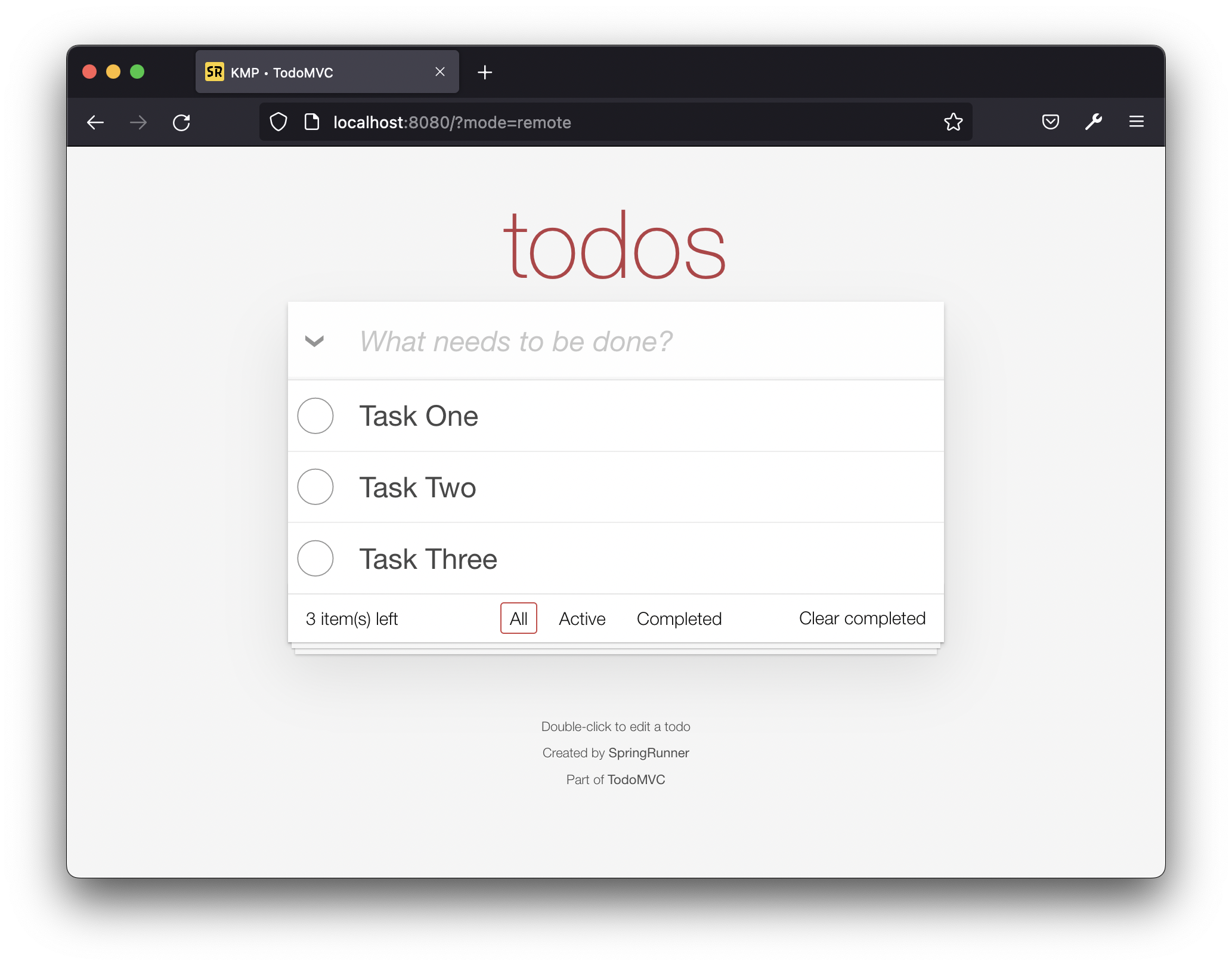1232x966 pixels.
Task: Open the SpringRunner link
Action: pyautogui.click(x=648, y=753)
